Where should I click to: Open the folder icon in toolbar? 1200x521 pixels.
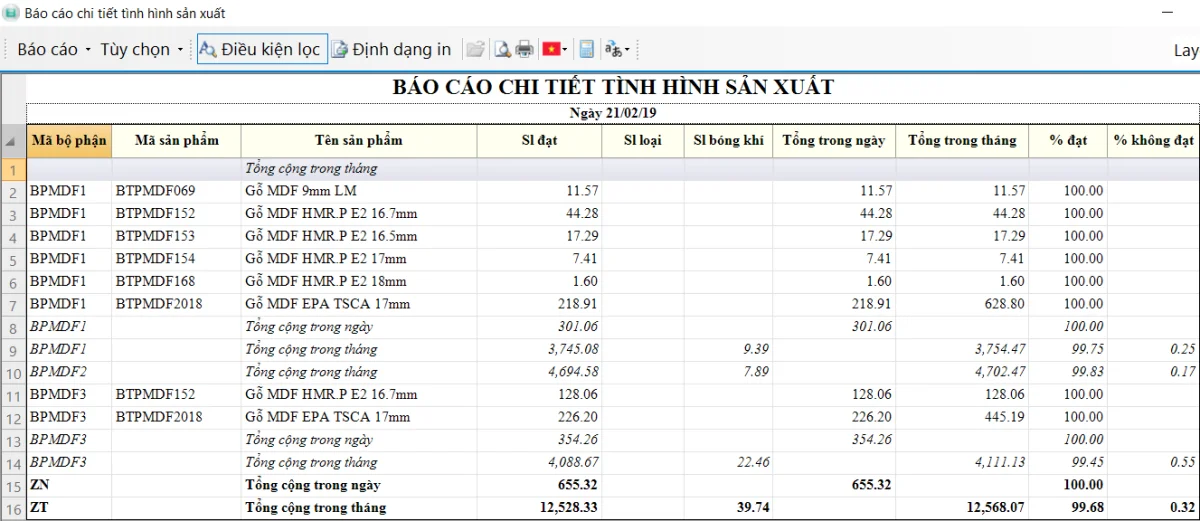475,49
